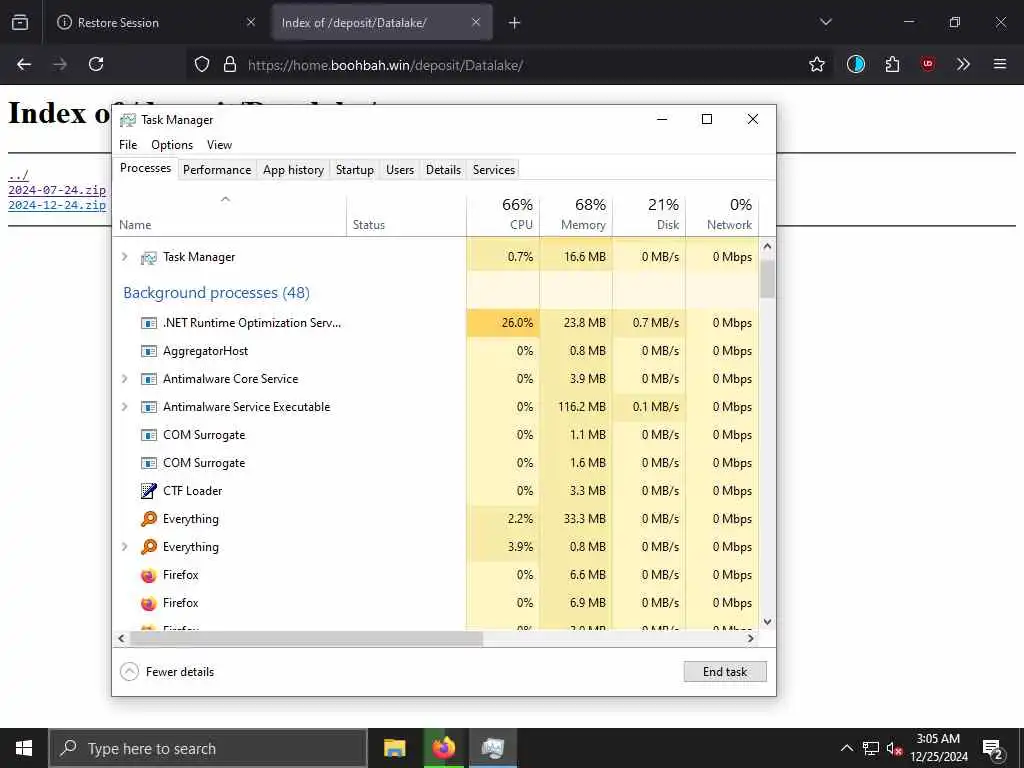
Task: Click the End task button
Action: pos(725,671)
